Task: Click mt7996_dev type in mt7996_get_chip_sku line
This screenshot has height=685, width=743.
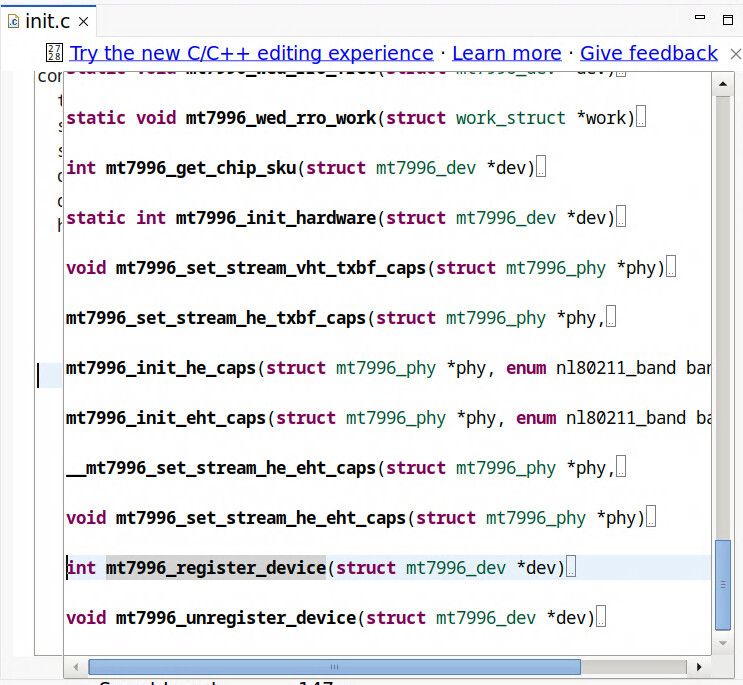Action: (426, 168)
